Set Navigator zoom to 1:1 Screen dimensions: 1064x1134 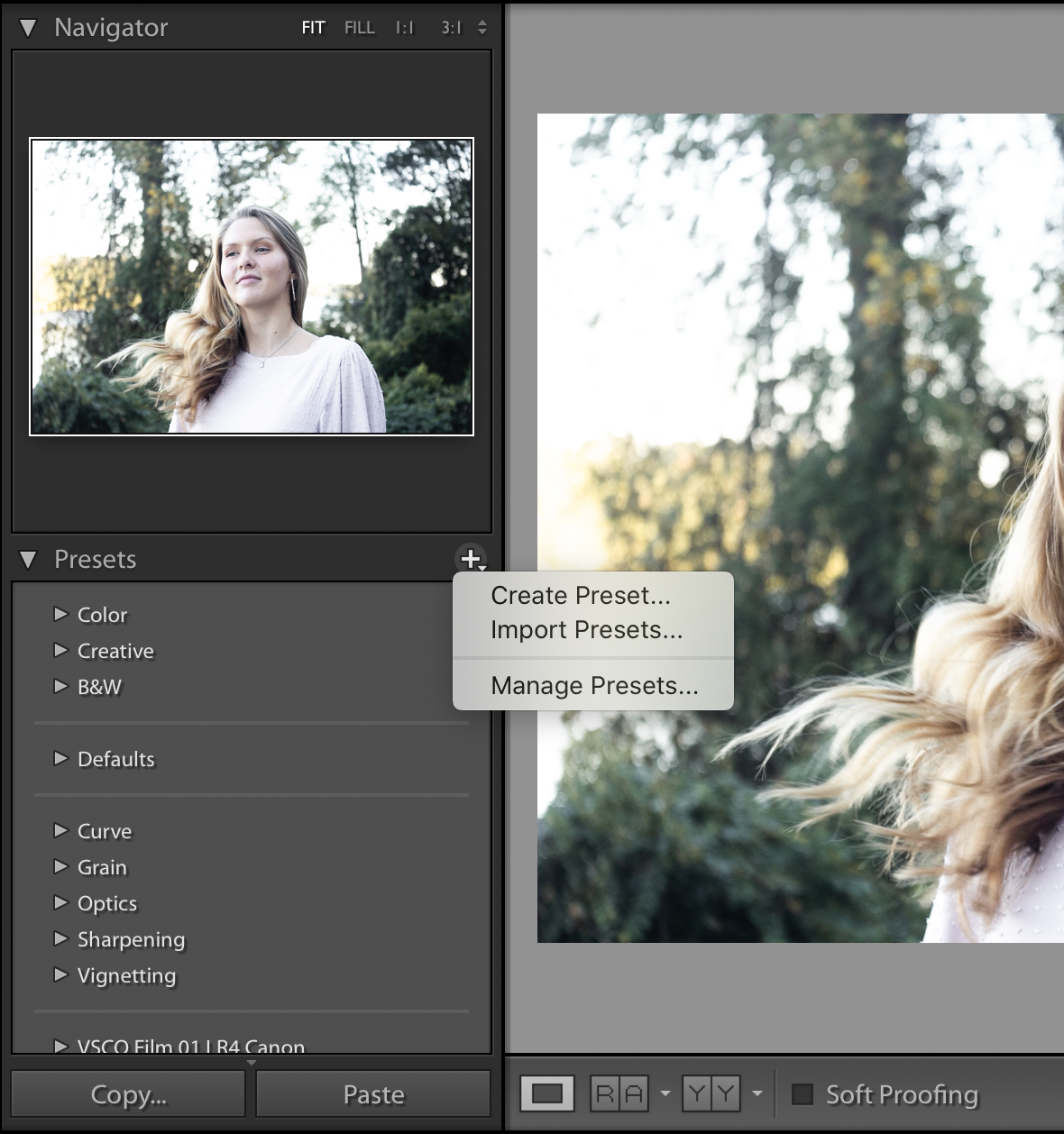click(404, 28)
